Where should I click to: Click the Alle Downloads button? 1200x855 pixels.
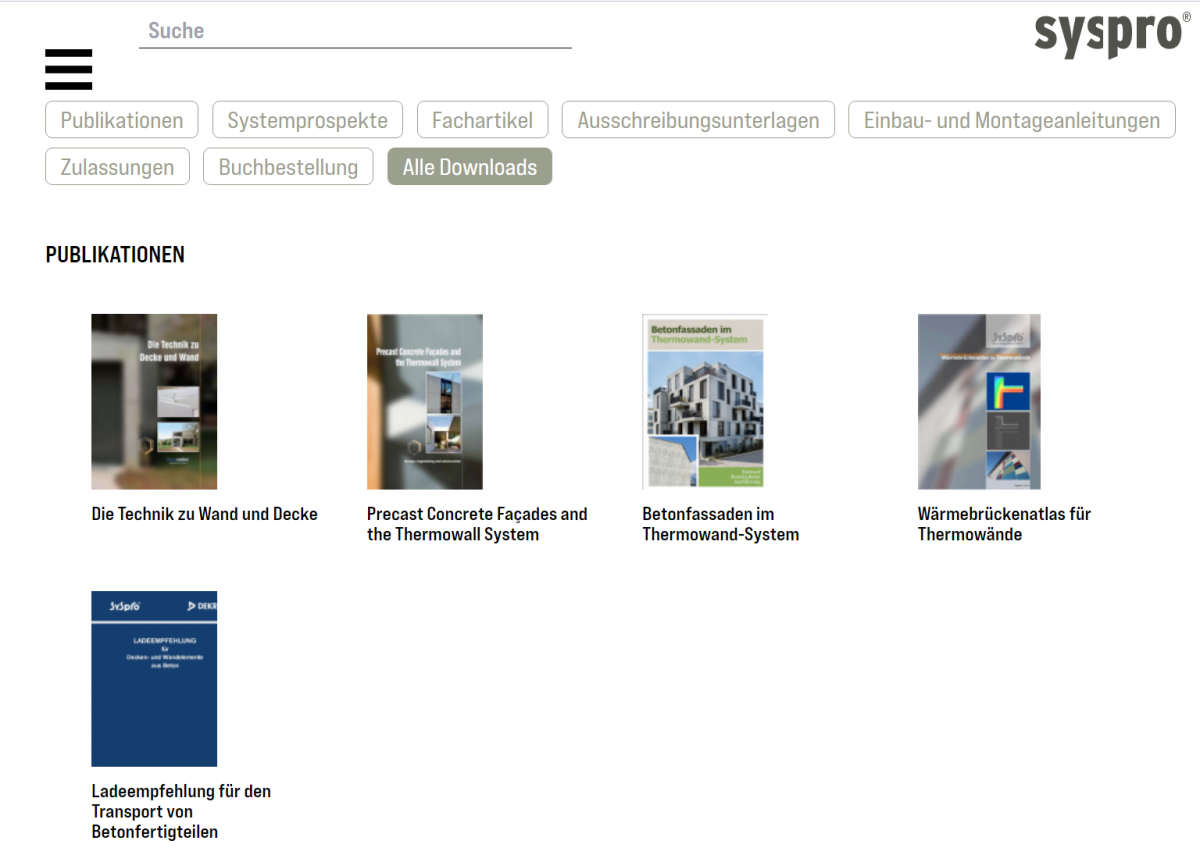coord(469,167)
